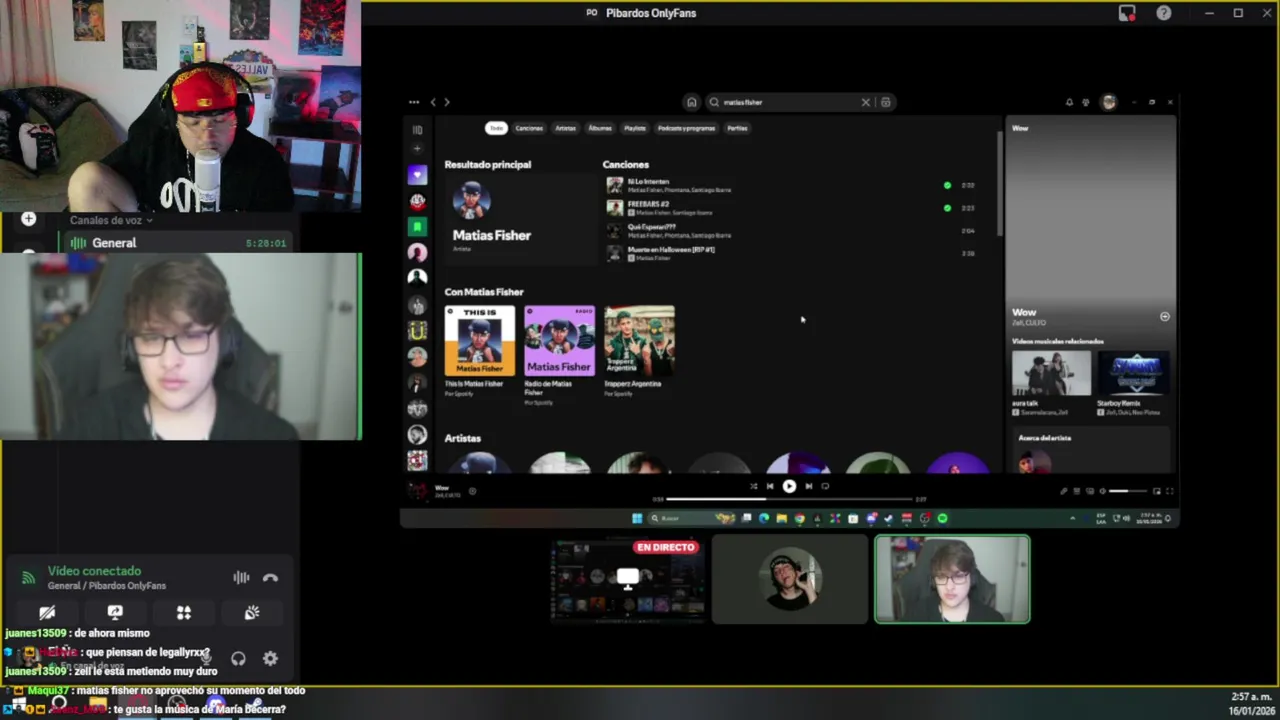Adjust the Spotify volume slider
This screenshot has height=720, width=1280.
point(1127,491)
